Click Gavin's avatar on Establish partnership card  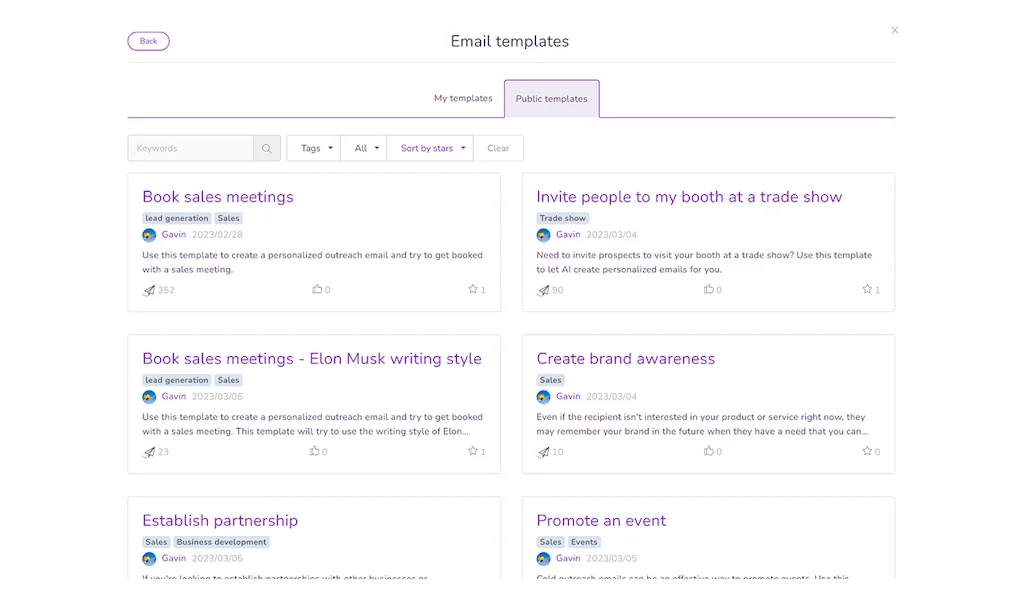149,559
